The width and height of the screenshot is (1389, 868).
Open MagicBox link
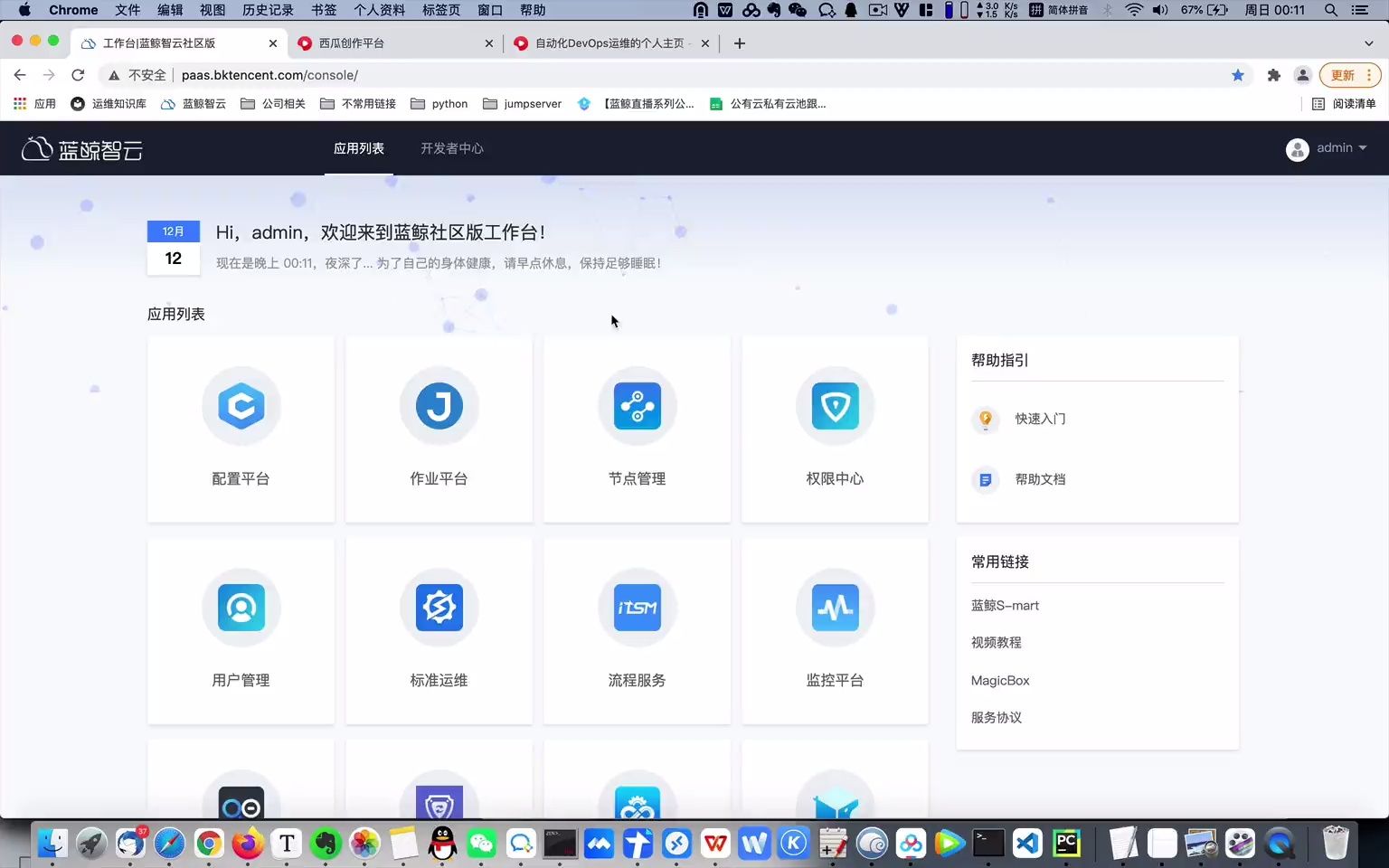click(x=1000, y=681)
